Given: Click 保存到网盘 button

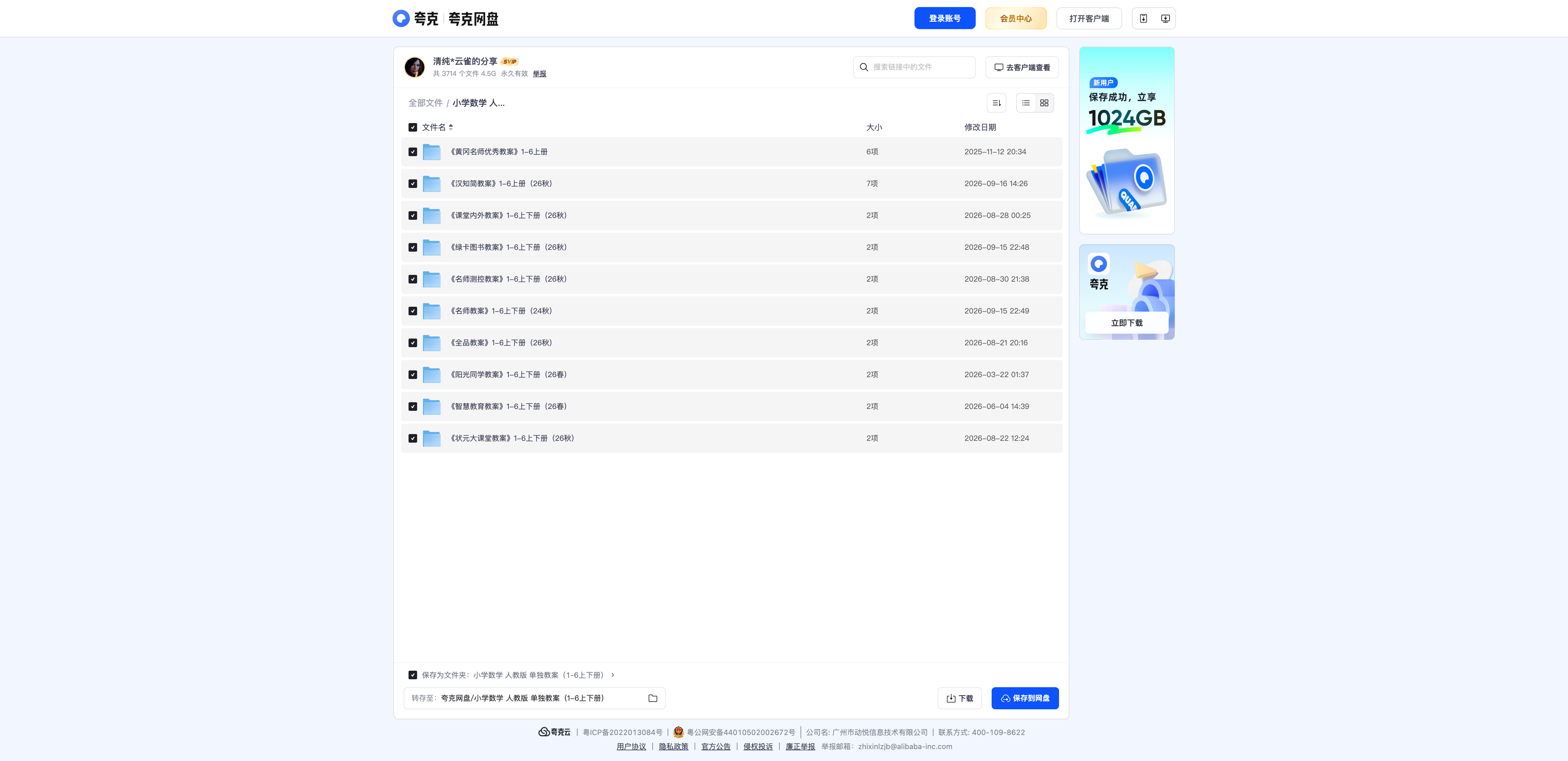Looking at the screenshot, I should tap(1024, 698).
